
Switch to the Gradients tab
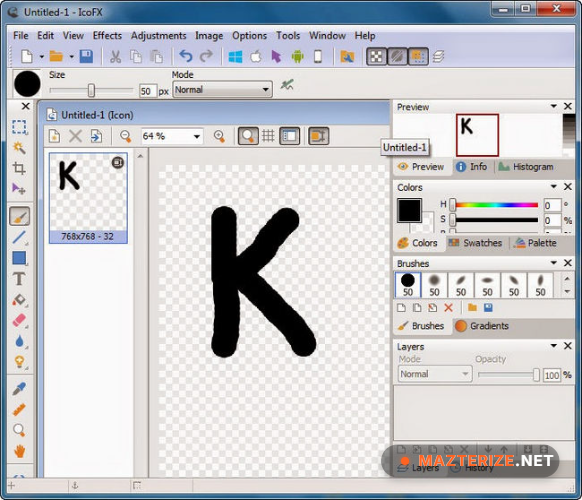pyautogui.click(x=481, y=326)
